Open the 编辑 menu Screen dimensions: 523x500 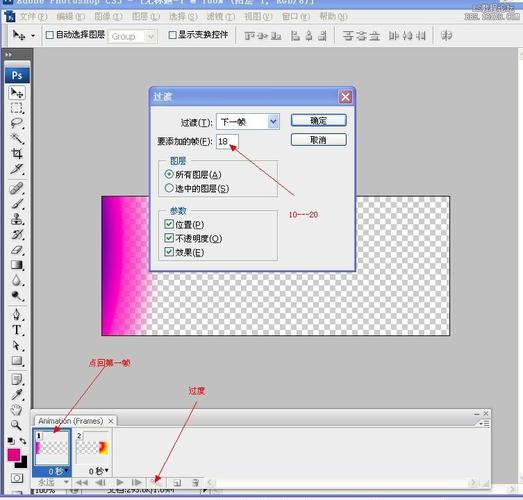pos(70,16)
